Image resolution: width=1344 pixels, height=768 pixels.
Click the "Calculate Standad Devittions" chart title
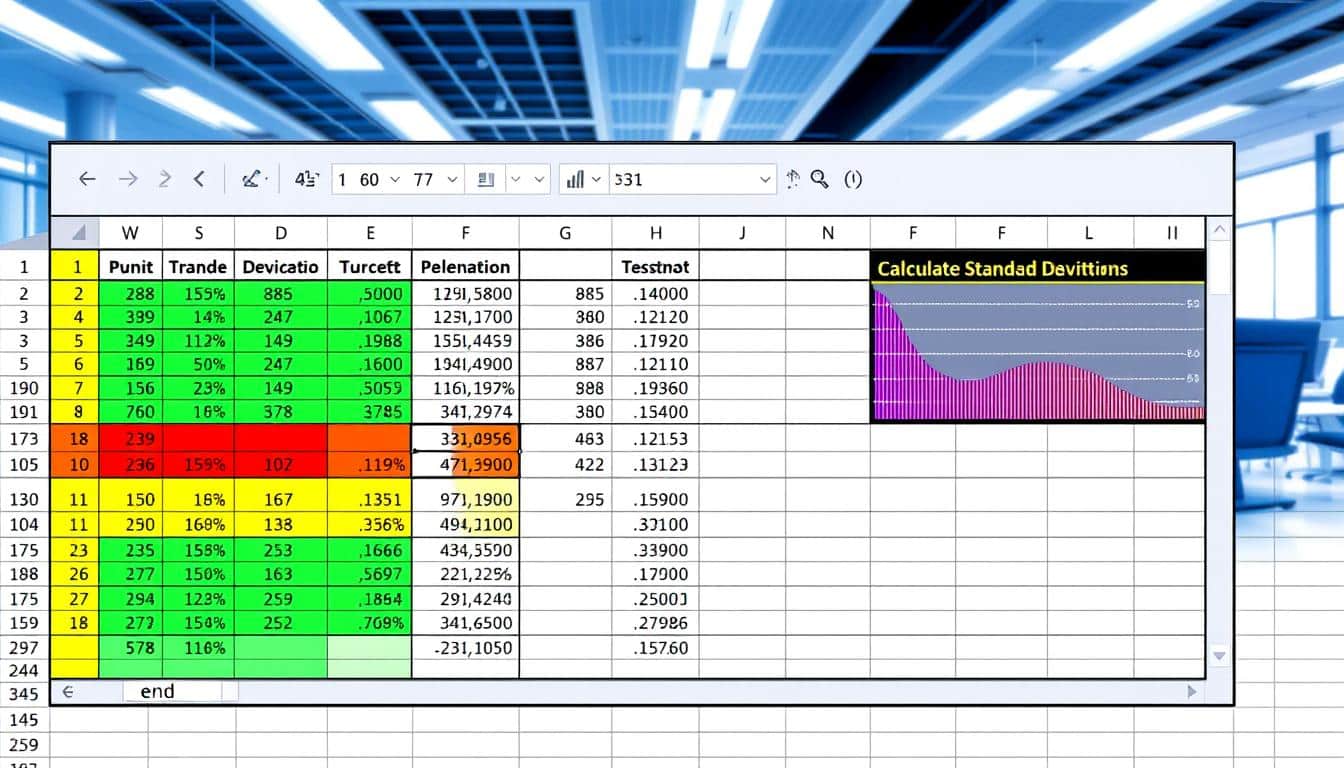[x=1002, y=268]
